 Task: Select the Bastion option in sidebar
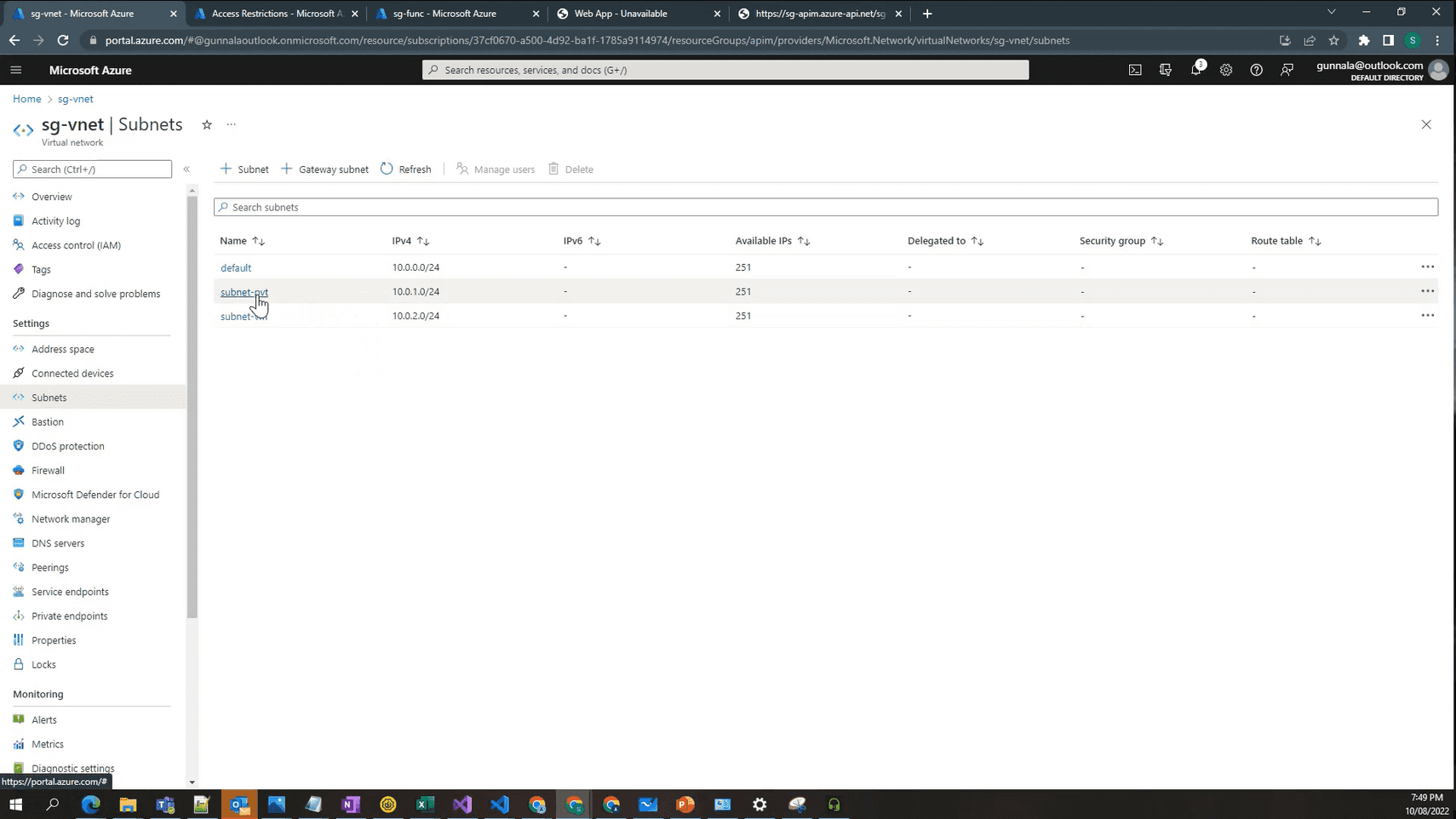[x=47, y=421]
